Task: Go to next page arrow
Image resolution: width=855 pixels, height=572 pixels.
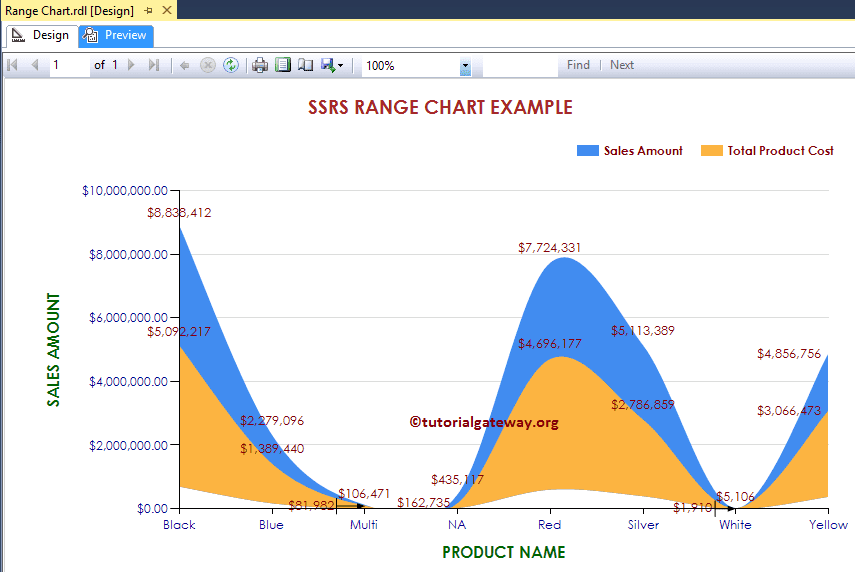Action: tap(131, 65)
